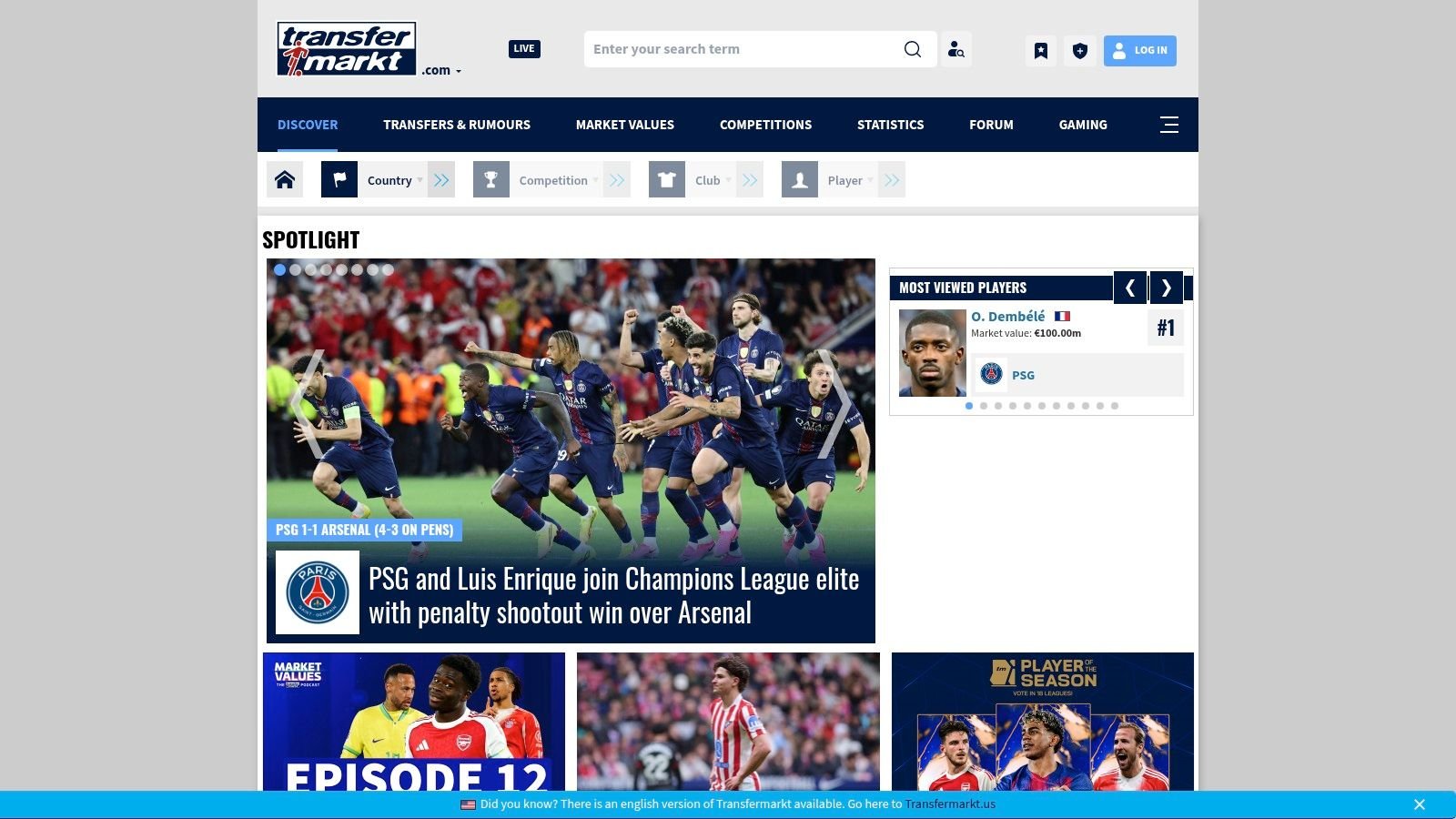Click the Transfermarkt logo
Image resolution: width=1456 pixels, height=819 pixels.
coord(346,49)
